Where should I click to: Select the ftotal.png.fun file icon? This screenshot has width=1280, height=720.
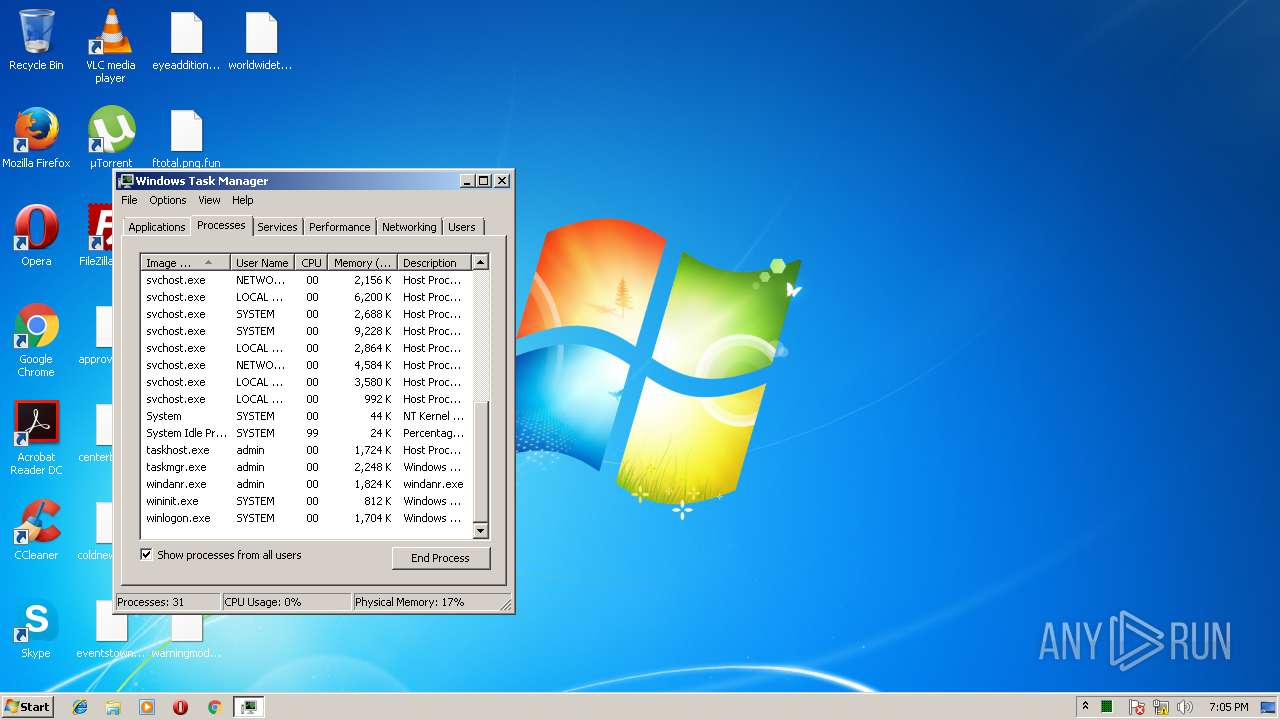pyautogui.click(x=186, y=138)
